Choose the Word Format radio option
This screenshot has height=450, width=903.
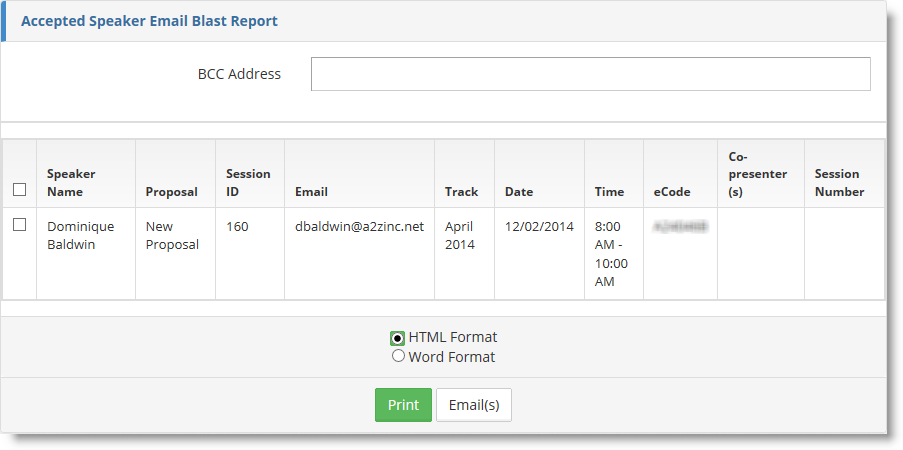pos(398,356)
